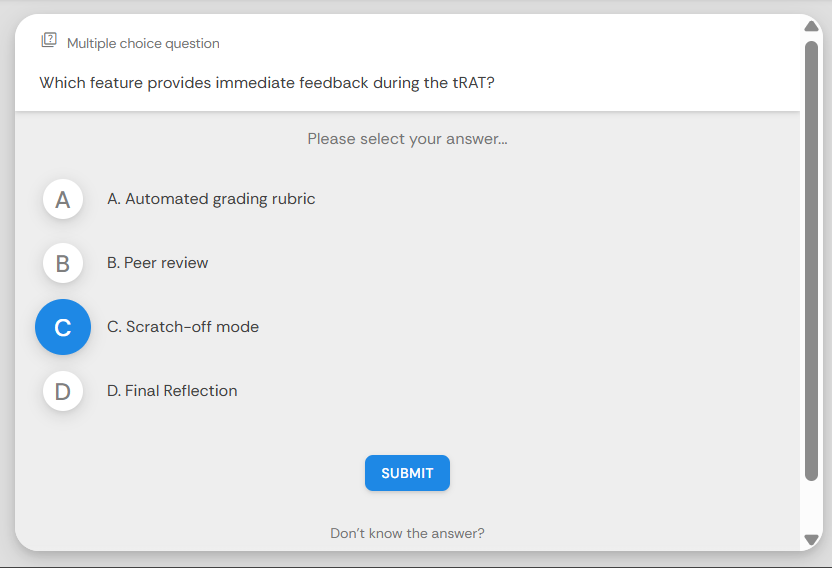832x568 pixels.
Task: Click the tRAT feedback question text
Action: point(267,83)
